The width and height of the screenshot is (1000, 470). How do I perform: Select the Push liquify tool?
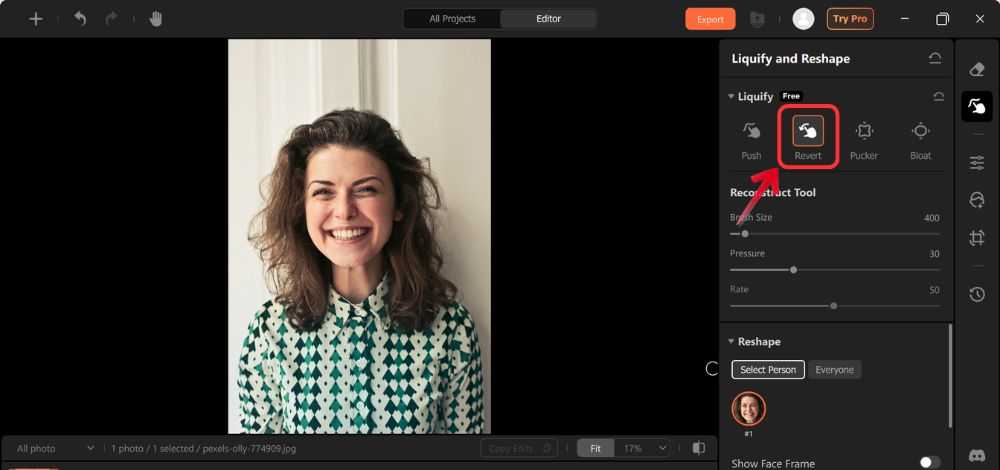[x=751, y=138]
